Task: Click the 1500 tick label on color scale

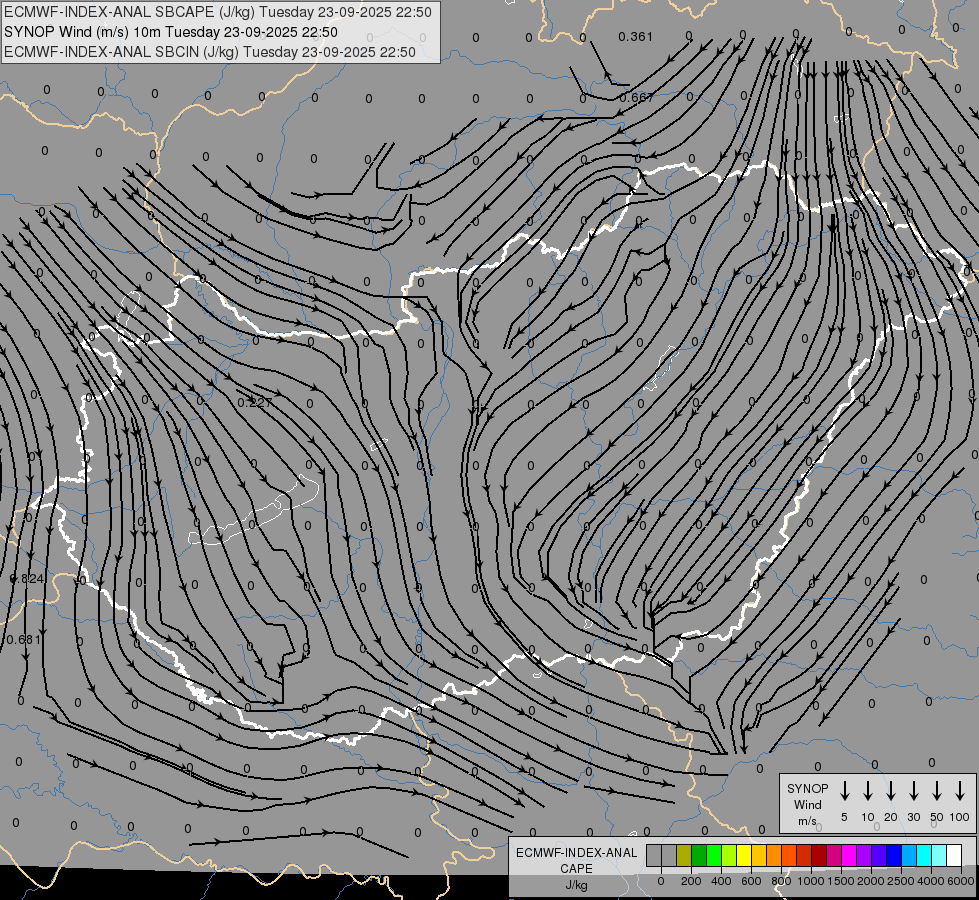Action: coord(840,881)
